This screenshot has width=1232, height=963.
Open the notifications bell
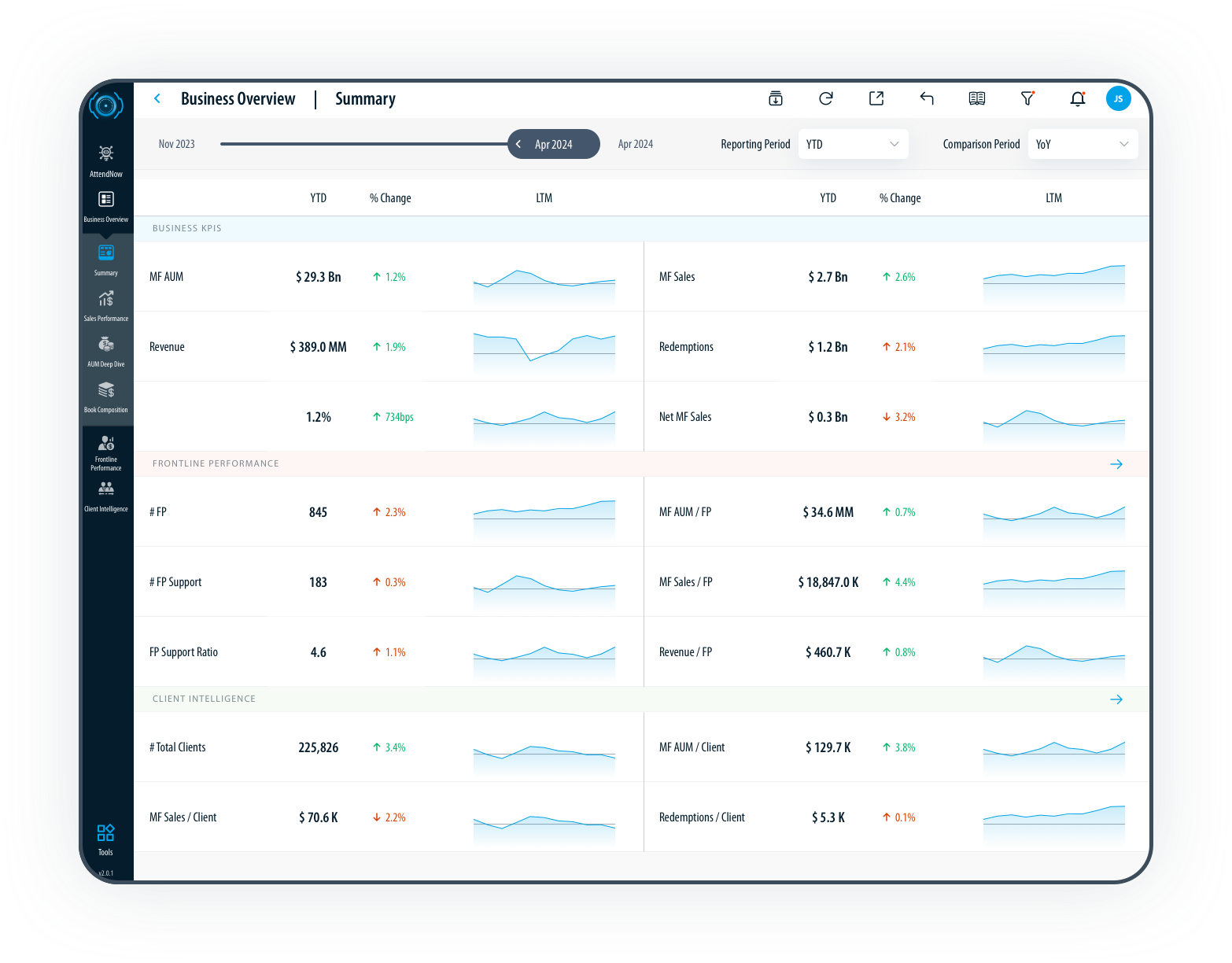[1077, 99]
